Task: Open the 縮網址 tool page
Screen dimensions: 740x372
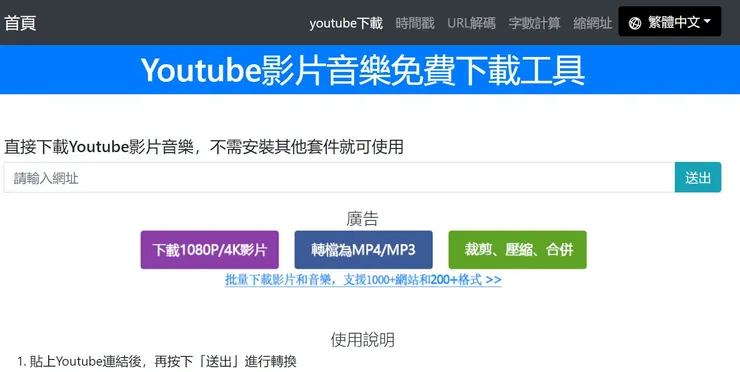Action: coord(592,23)
